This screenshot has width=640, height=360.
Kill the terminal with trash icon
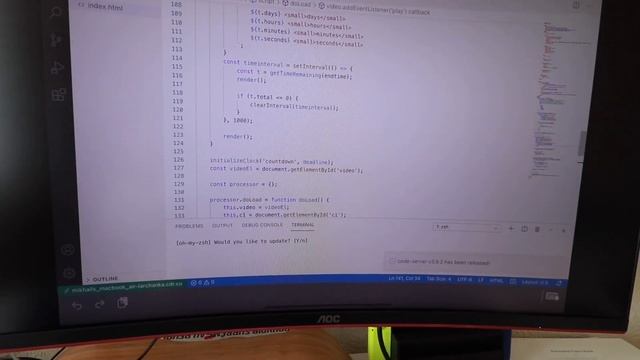(538, 229)
